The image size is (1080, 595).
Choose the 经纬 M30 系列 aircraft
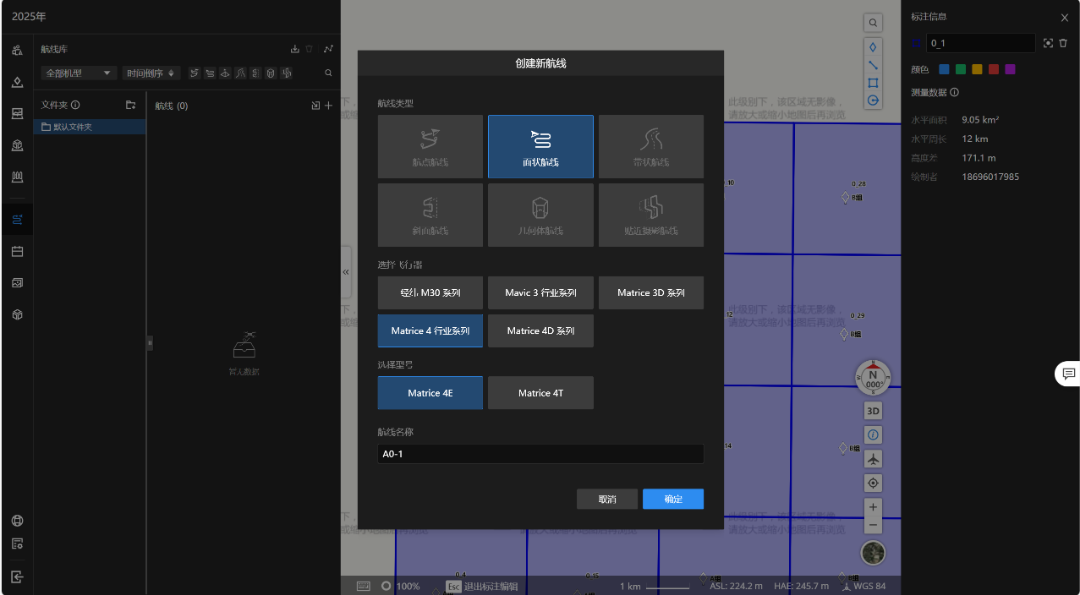430,293
